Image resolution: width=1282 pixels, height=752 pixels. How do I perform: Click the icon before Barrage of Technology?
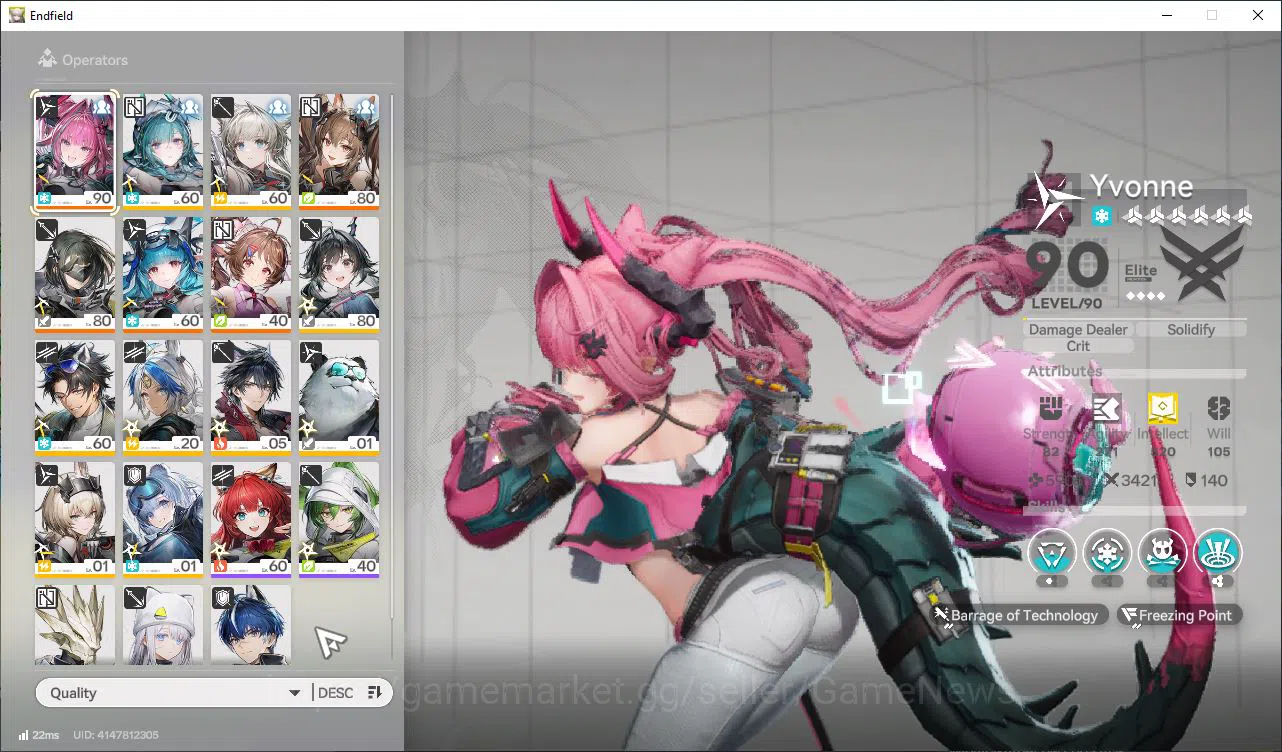pyautogui.click(x=940, y=615)
